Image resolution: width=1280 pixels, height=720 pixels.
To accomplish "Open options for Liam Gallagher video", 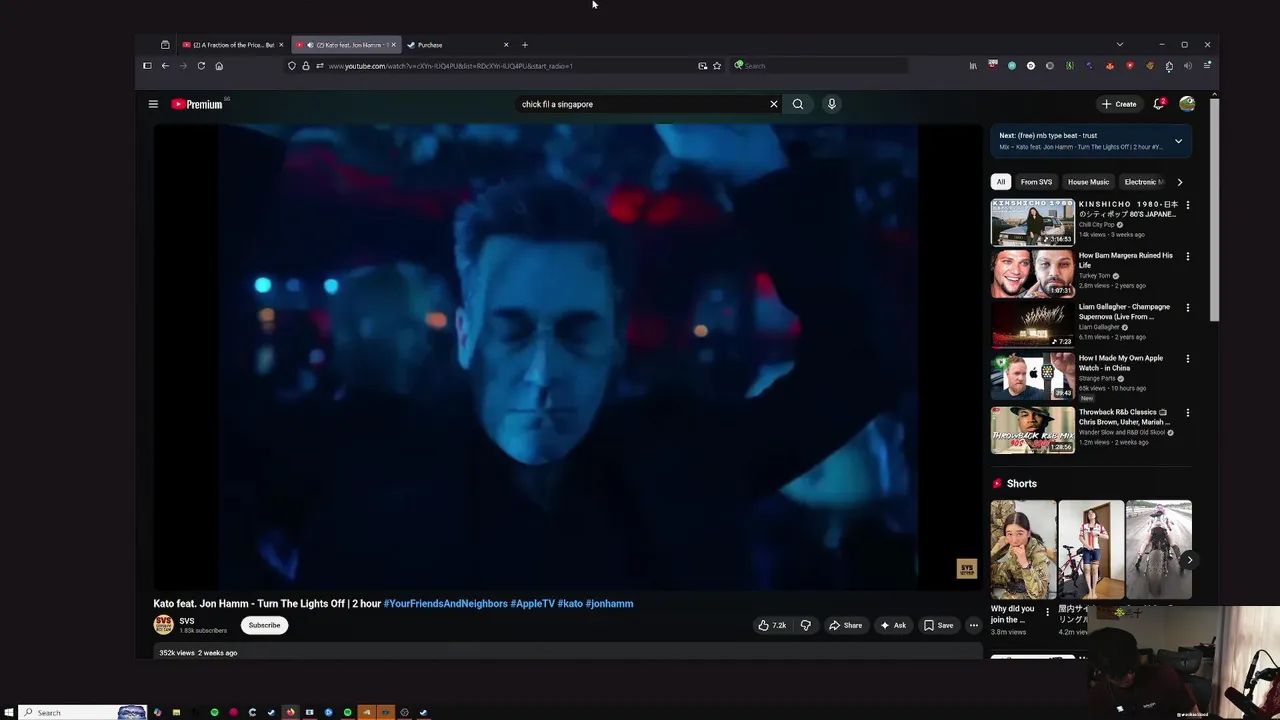I will click(x=1187, y=307).
